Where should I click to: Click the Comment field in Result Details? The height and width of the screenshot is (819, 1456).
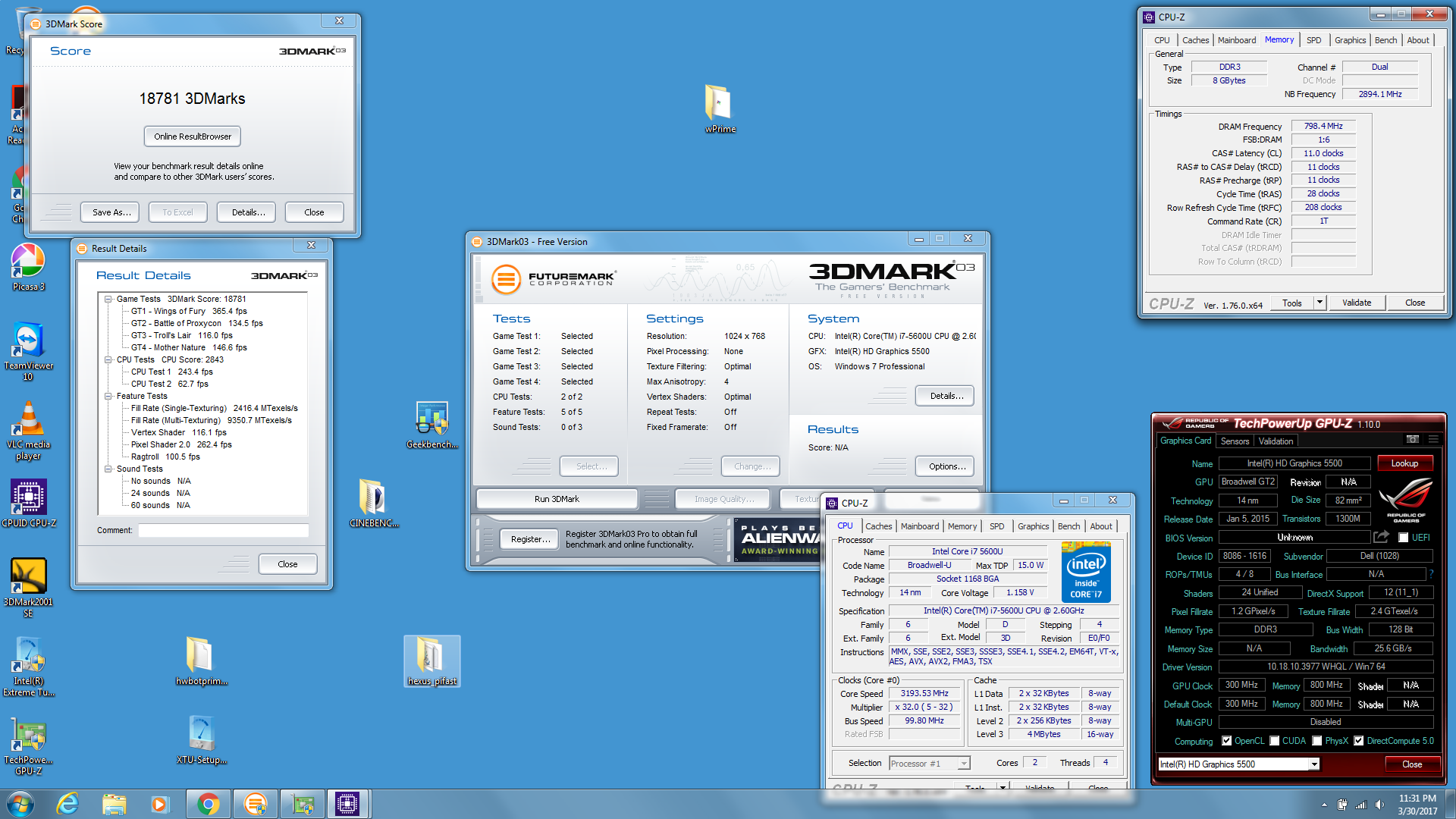[x=224, y=530]
